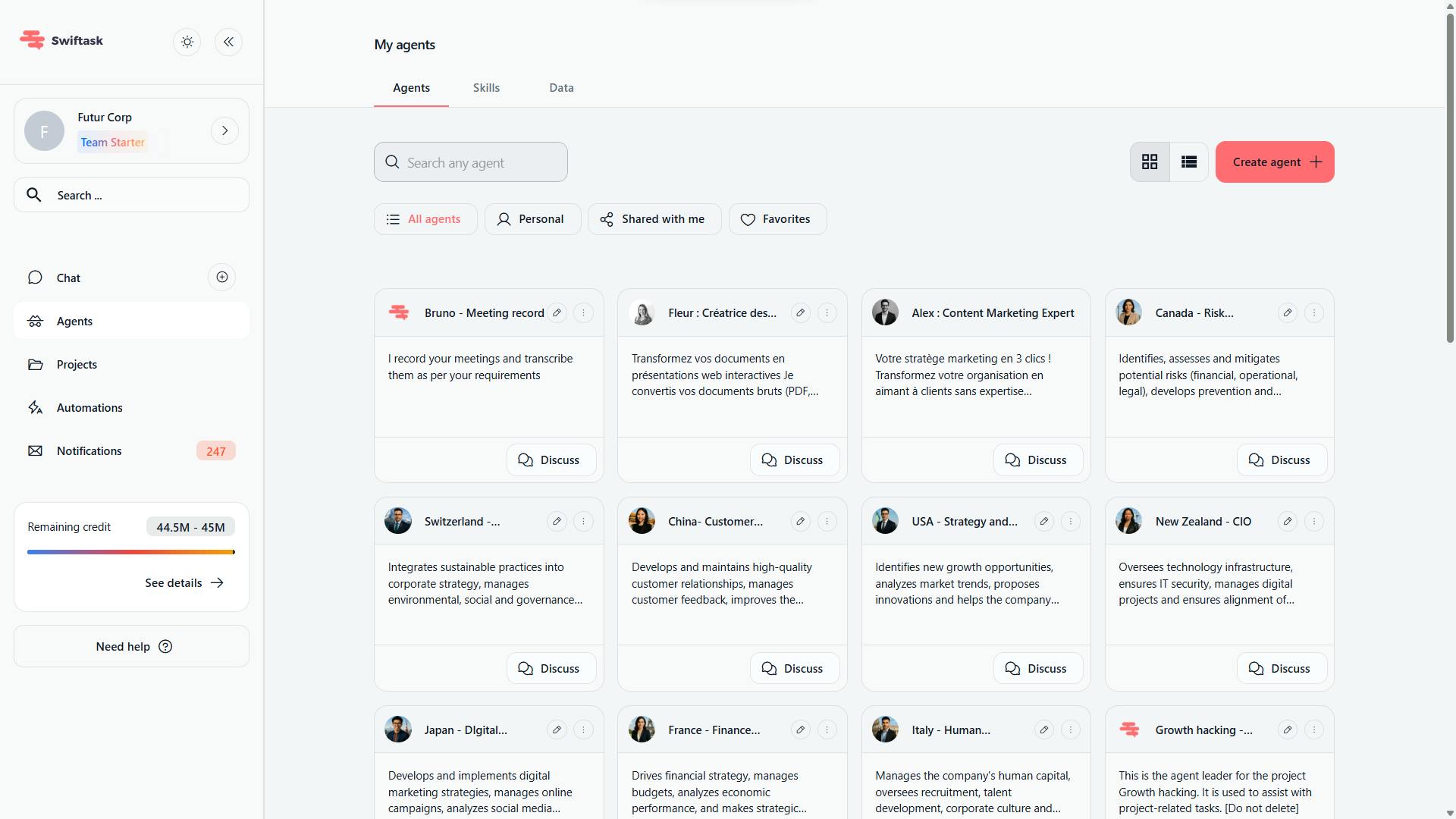This screenshot has width=1456, height=819.
Task: Enable the Favorites filter
Action: [777, 219]
